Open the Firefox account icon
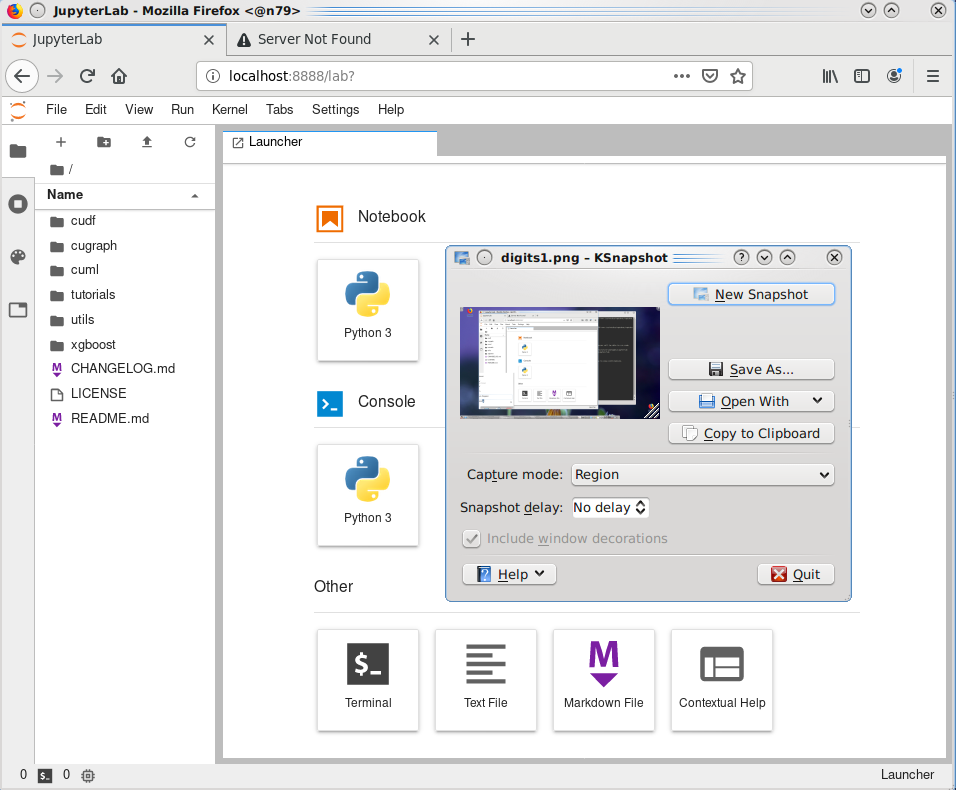Viewport: 956px width, 790px height. point(894,76)
